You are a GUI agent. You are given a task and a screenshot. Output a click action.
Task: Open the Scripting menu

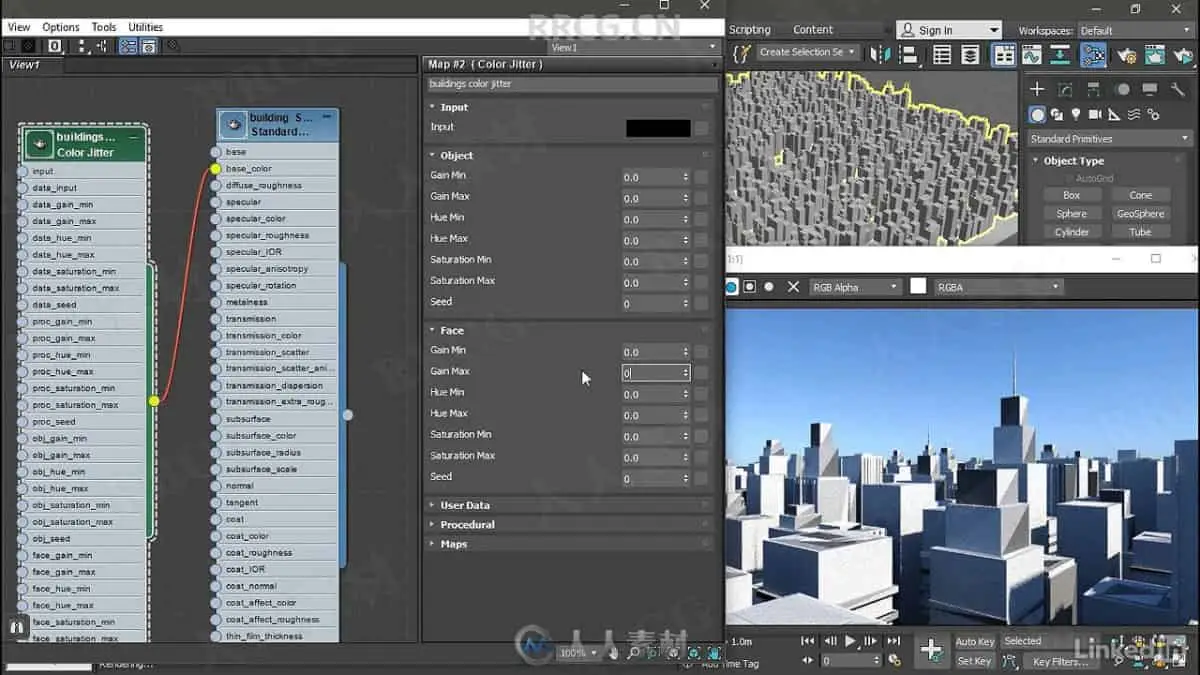(749, 30)
